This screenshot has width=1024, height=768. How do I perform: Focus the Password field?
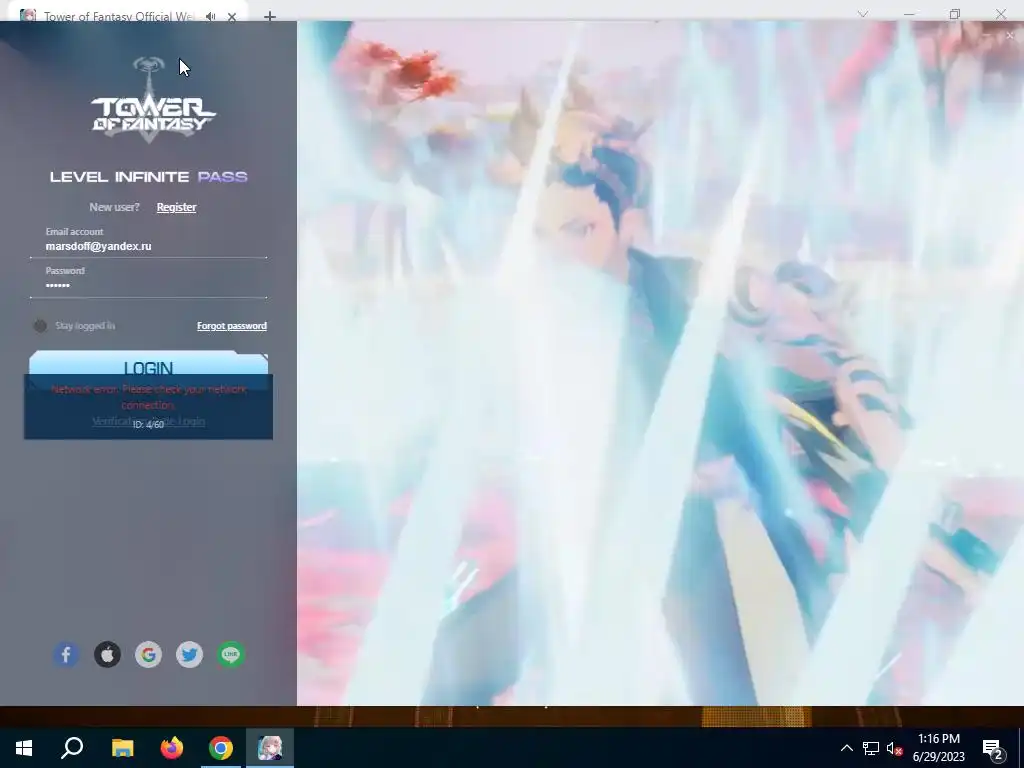[148, 285]
